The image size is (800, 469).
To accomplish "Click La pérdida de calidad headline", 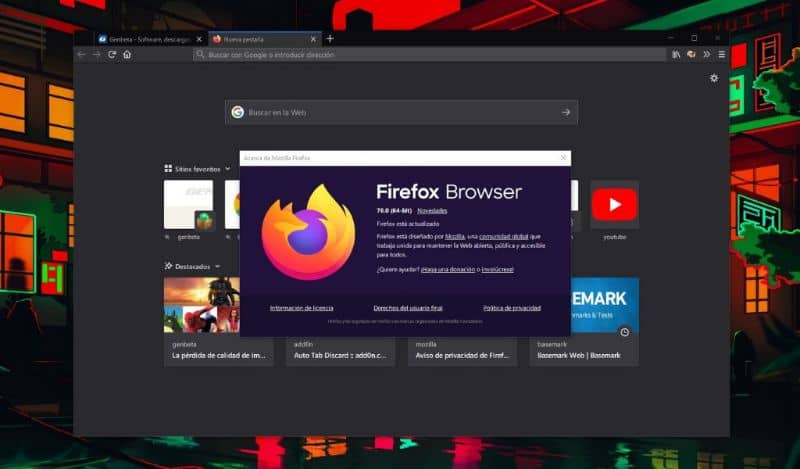I will 219,355.
